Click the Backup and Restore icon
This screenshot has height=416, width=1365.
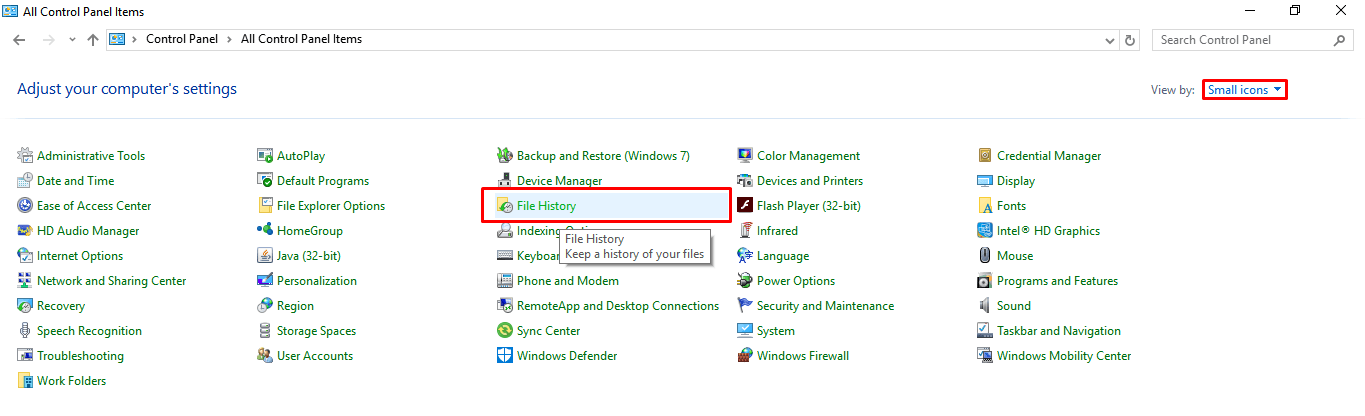pos(505,156)
